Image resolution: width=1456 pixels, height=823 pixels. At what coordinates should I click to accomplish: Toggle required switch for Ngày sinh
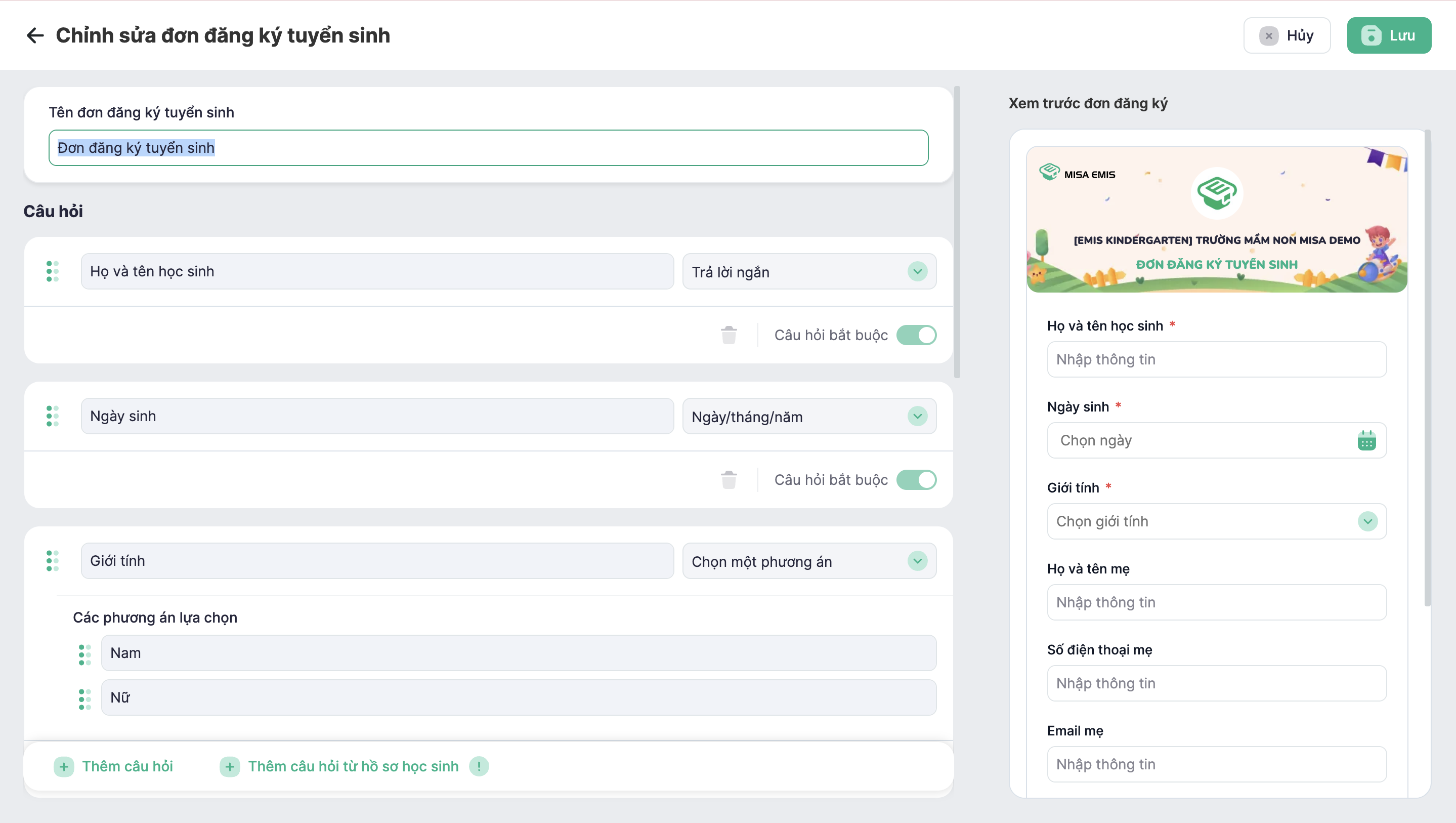point(916,480)
